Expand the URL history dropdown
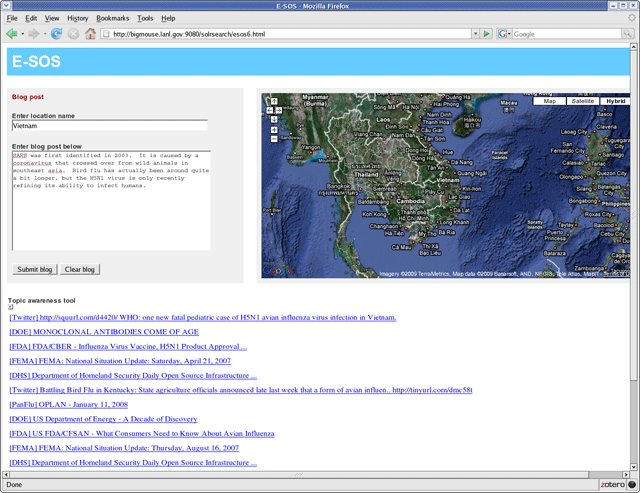The height and width of the screenshot is (493, 640). 475,34
